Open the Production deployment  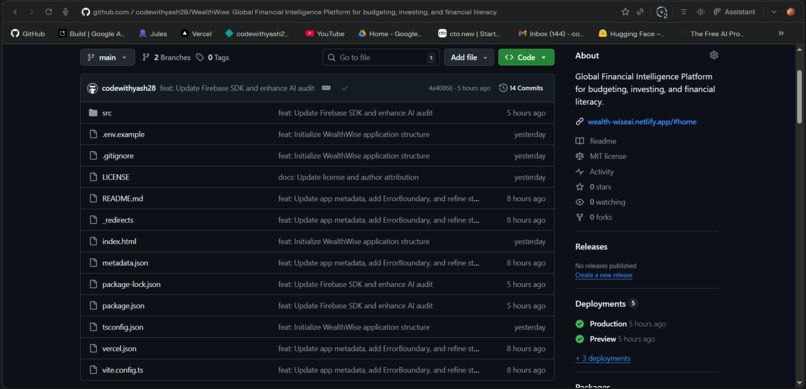pos(608,324)
